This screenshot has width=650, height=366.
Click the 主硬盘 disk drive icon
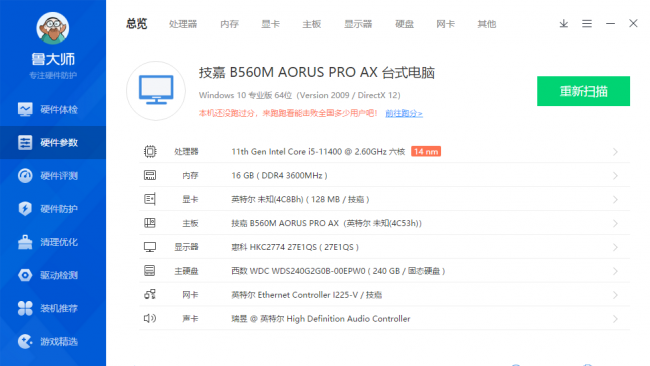point(150,271)
